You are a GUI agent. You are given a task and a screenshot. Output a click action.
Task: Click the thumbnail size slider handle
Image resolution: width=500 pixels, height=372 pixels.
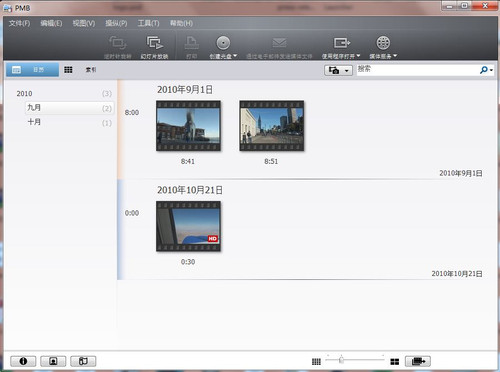(341, 360)
